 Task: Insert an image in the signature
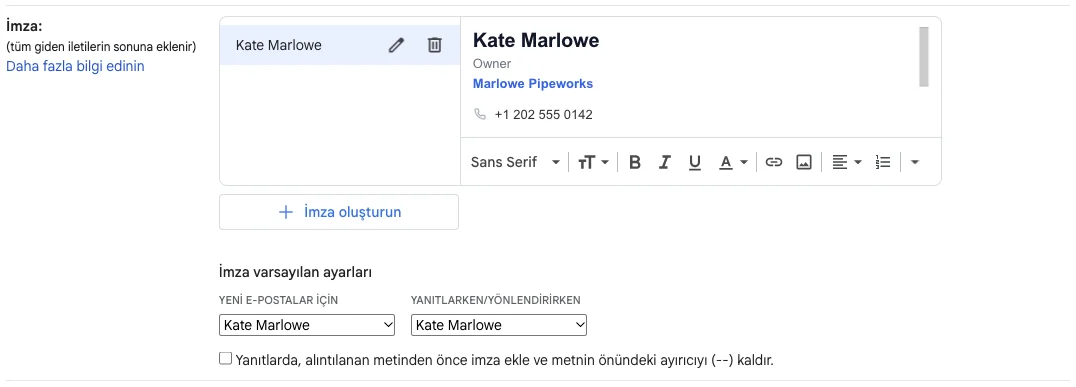(804, 163)
